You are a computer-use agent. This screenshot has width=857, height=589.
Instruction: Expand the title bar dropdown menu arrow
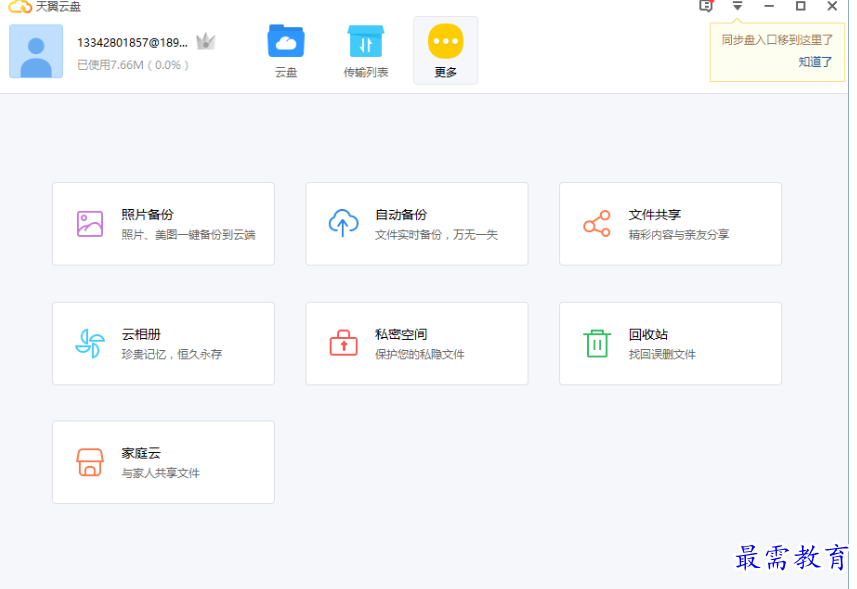[737, 6]
